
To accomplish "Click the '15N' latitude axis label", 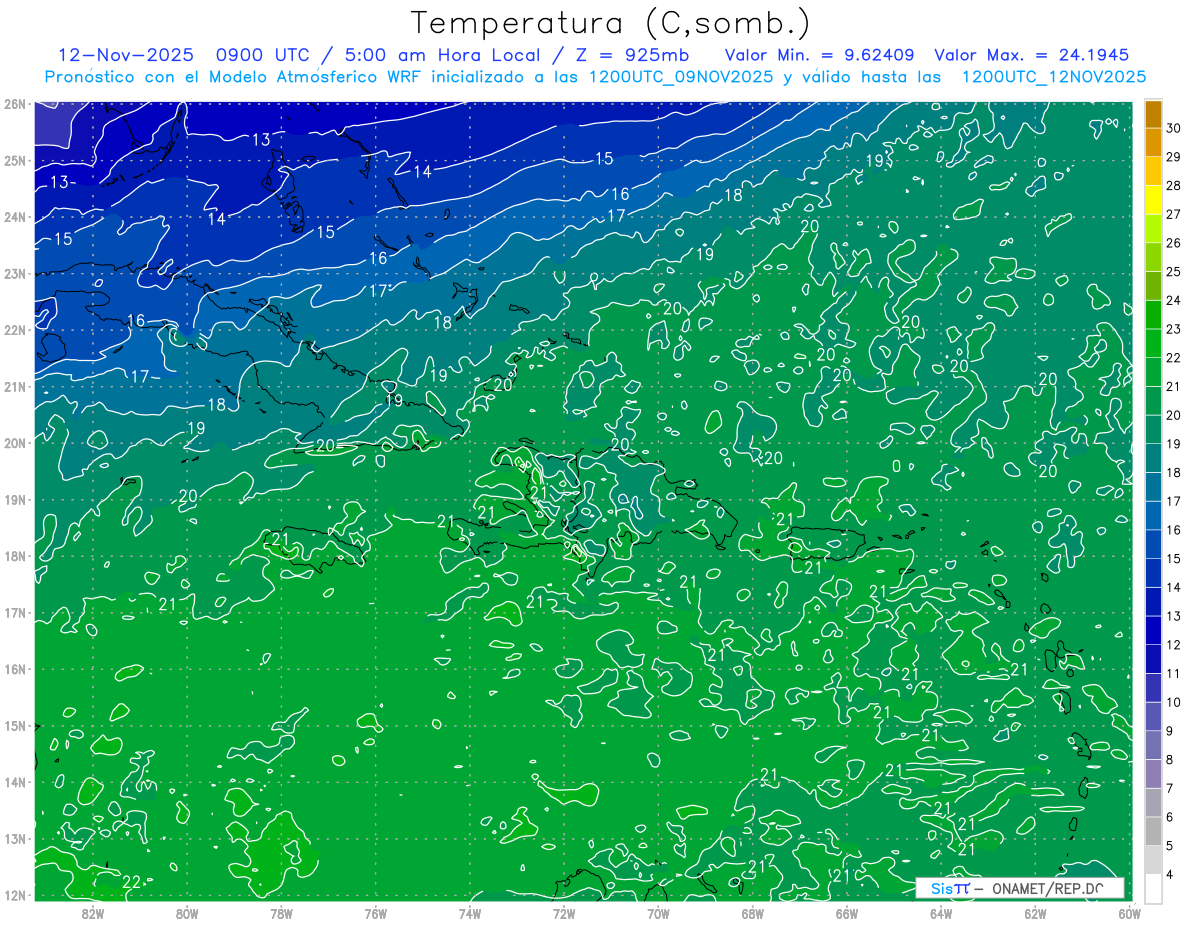I will [14, 725].
